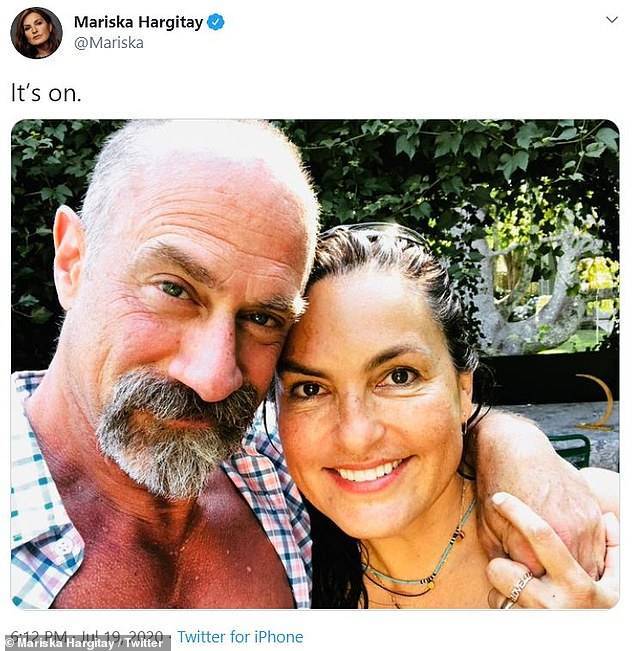
Task: Click the copyright credit watermark label
Action: 85,643
